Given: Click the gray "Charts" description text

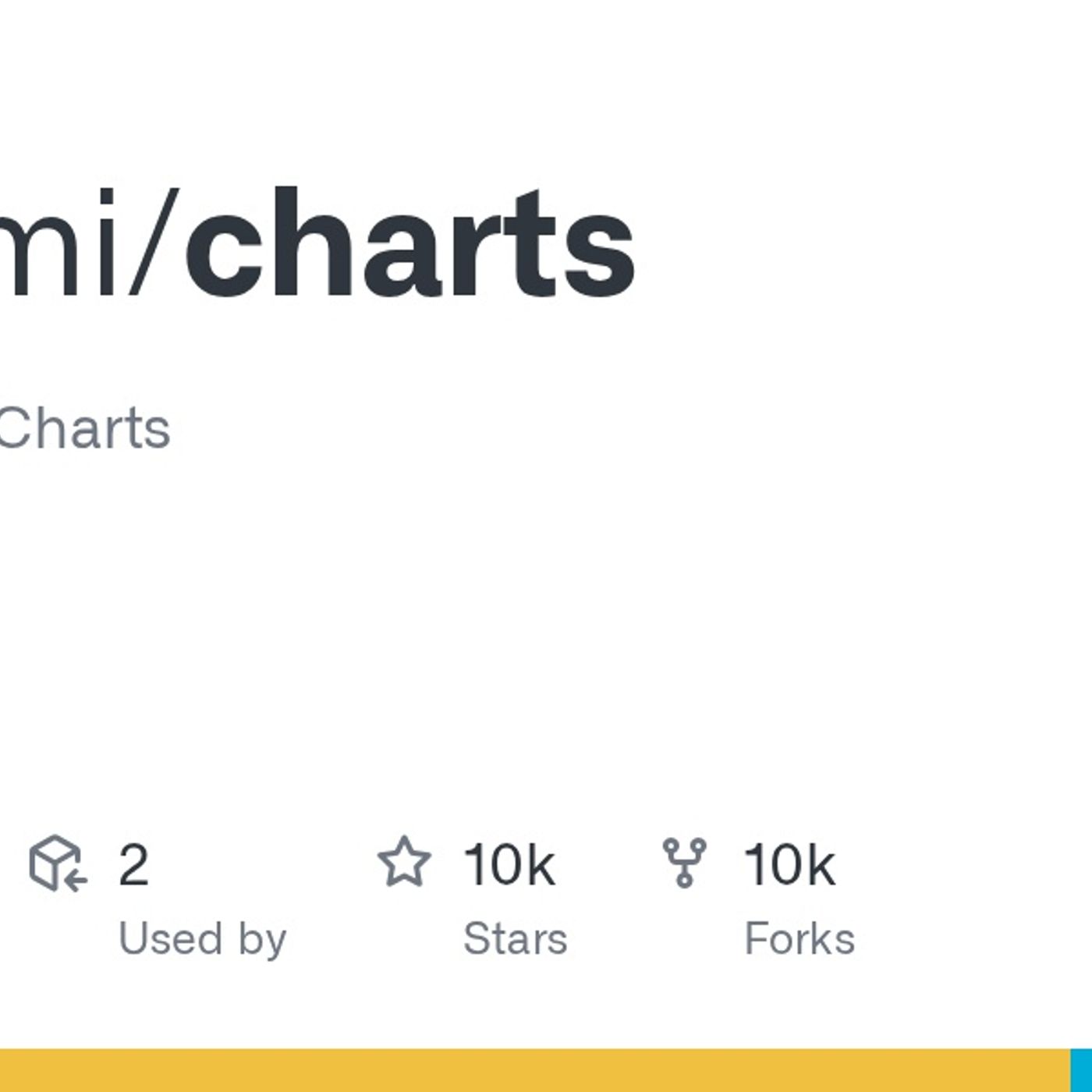Looking at the screenshot, I should point(84,428).
